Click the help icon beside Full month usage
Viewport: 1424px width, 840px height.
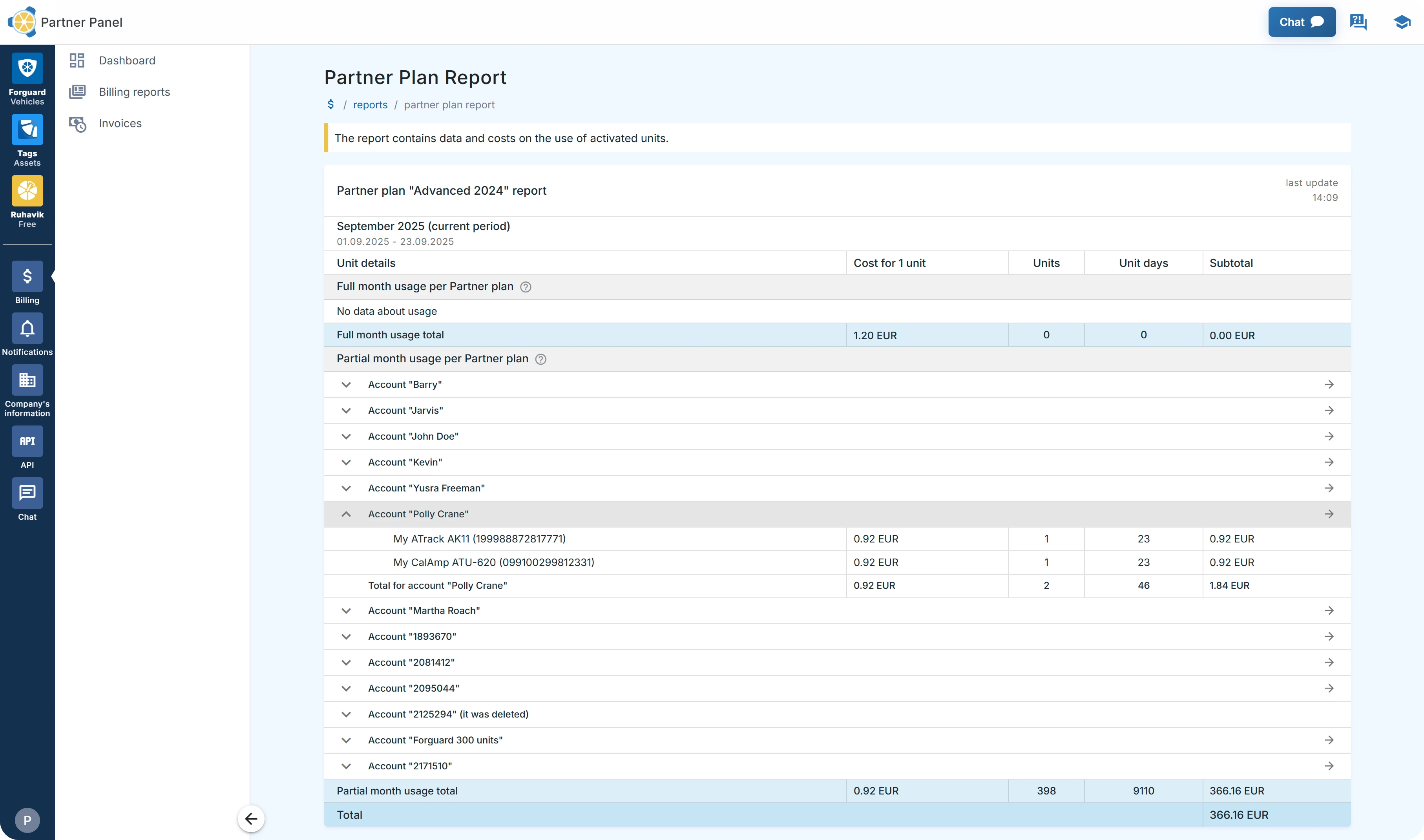(525, 287)
